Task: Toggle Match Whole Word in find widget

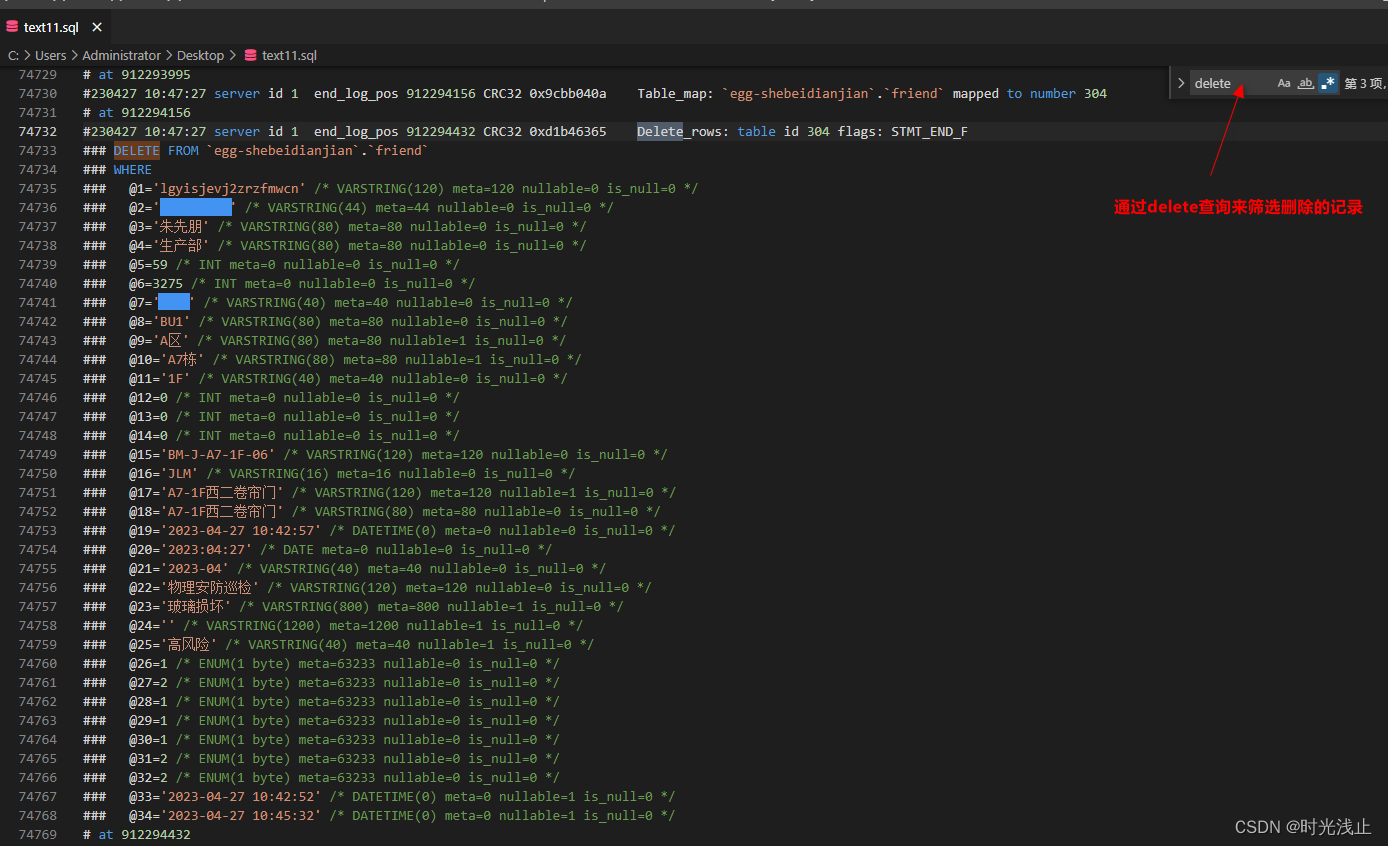Action: (x=1305, y=84)
